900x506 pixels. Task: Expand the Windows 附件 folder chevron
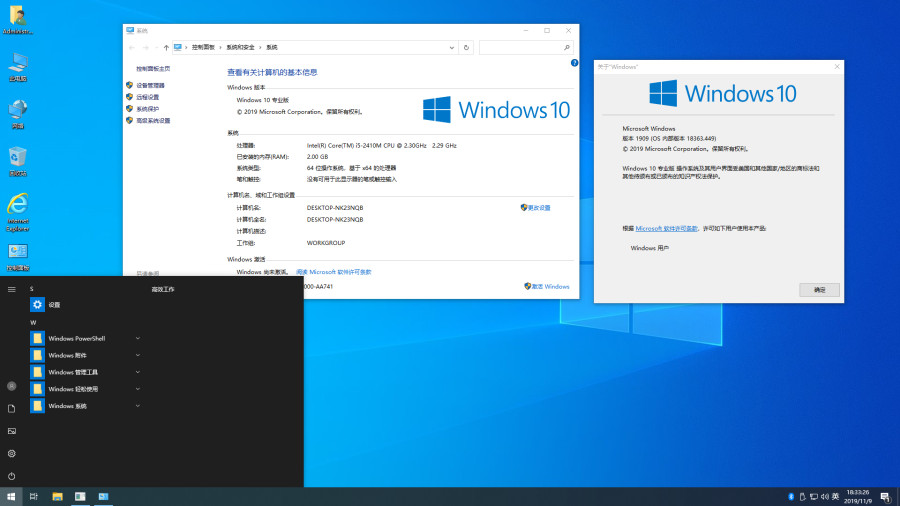point(138,355)
